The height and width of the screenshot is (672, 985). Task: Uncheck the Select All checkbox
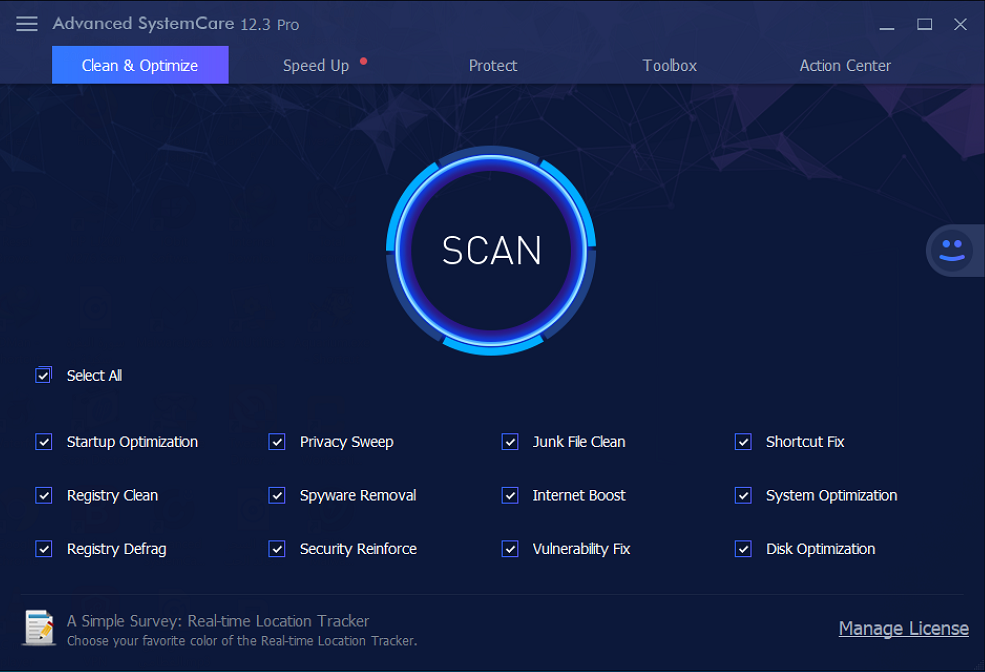[x=44, y=376]
